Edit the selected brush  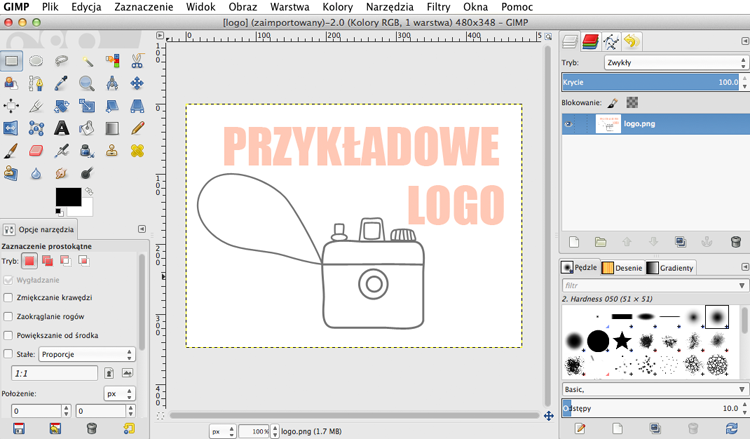click(x=580, y=428)
